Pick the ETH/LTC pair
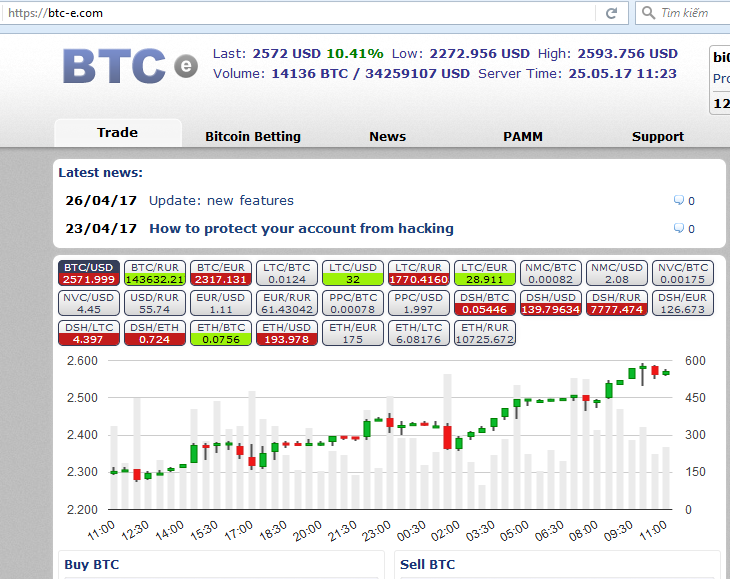The width and height of the screenshot is (730, 579). point(419,333)
